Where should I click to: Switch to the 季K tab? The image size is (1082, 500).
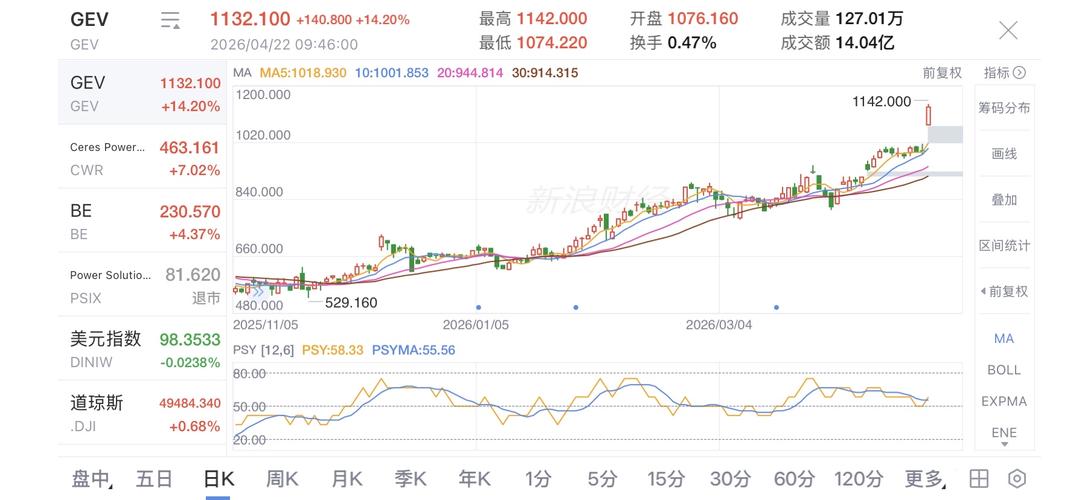pos(411,478)
